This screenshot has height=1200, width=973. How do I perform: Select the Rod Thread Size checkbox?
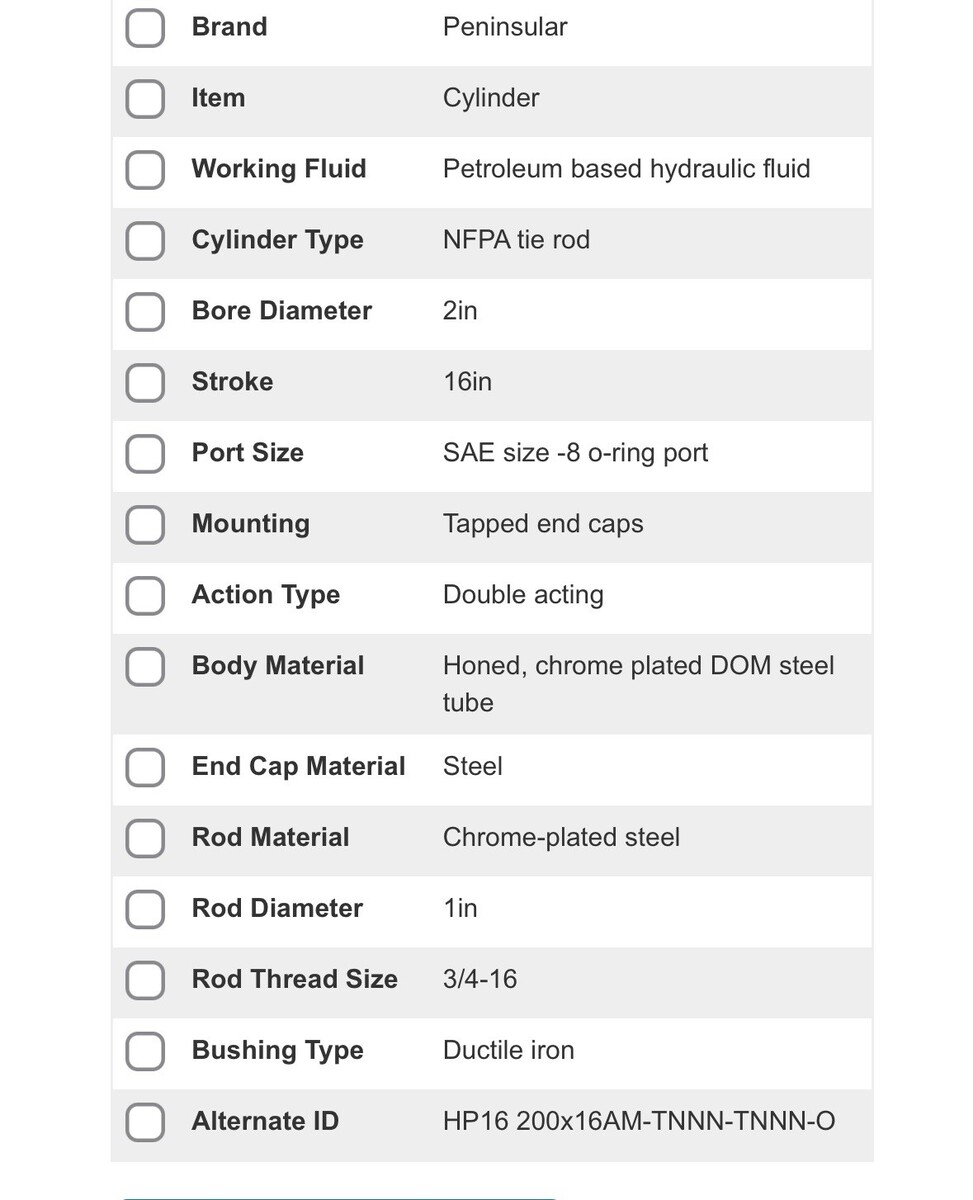click(x=145, y=980)
